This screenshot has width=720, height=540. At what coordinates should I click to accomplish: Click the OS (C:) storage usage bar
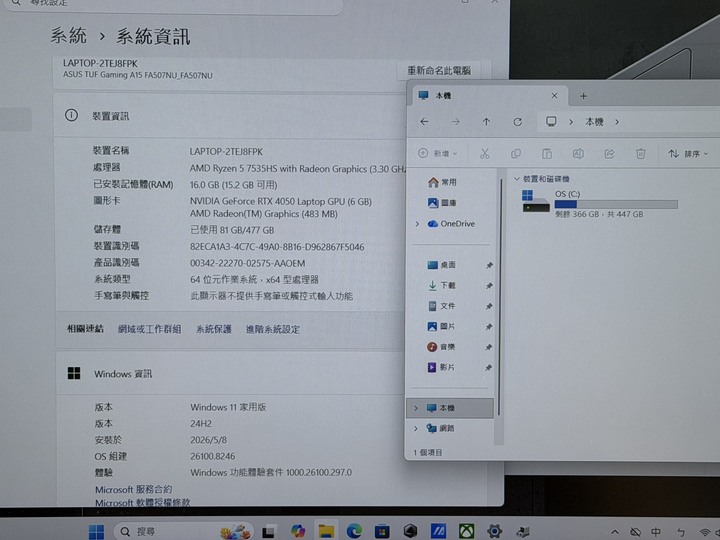pos(616,204)
